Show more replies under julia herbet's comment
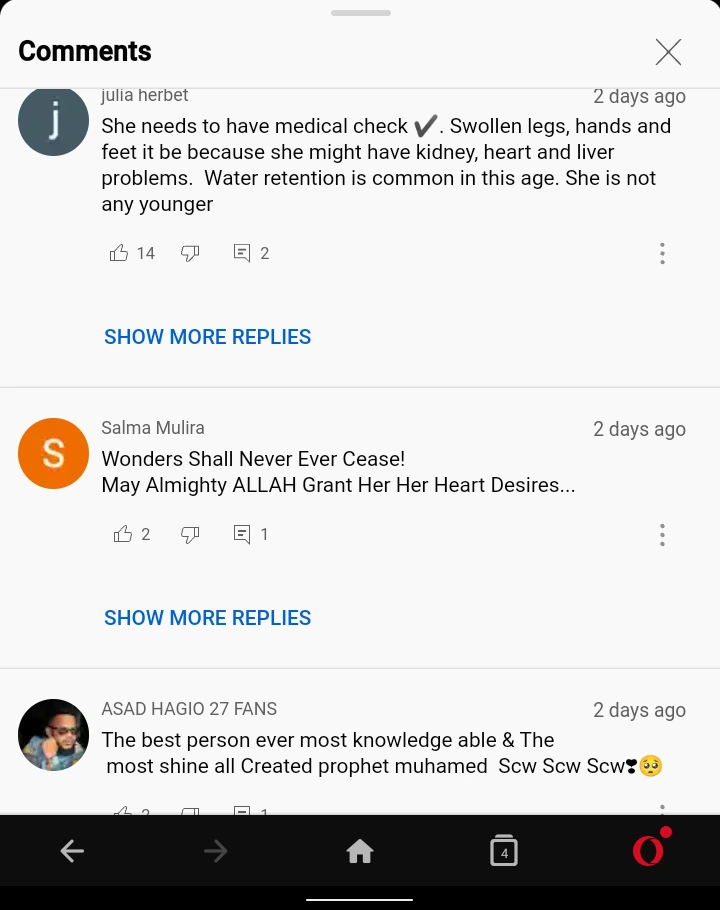This screenshot has height=910, width=720. tap(208, 337)
